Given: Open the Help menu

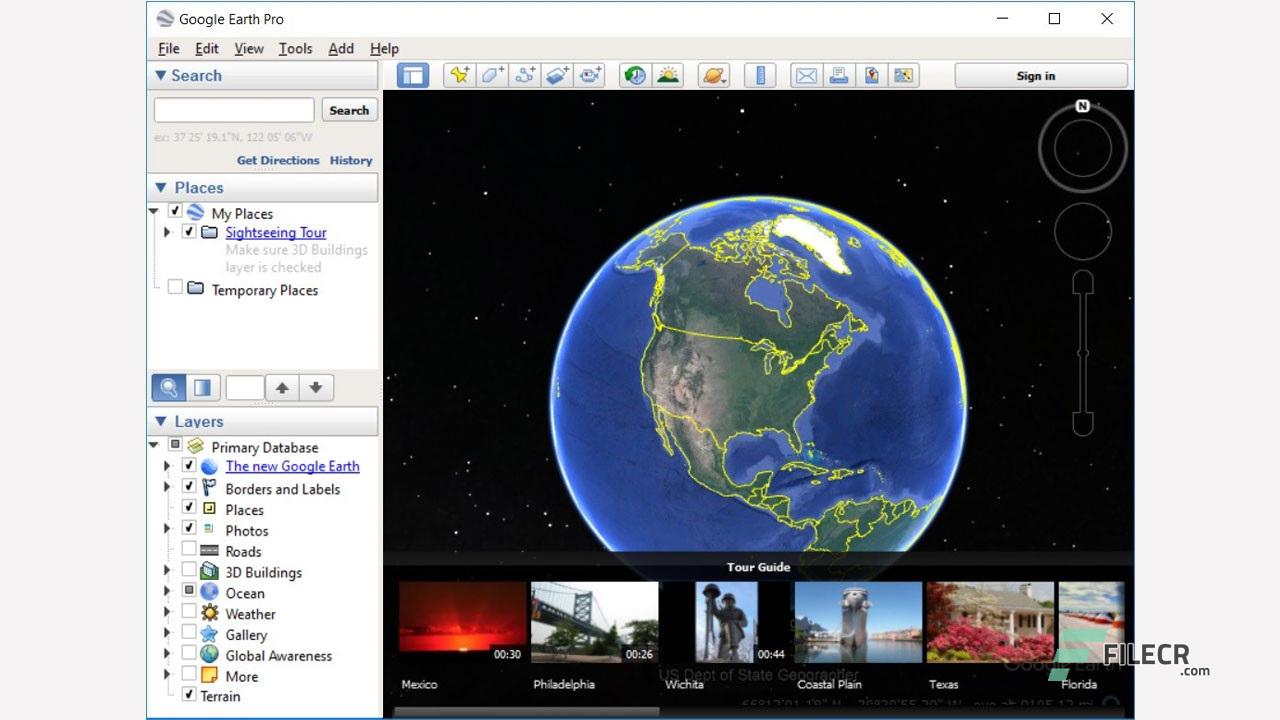Looking at the screenshot, I should [384, 48].
